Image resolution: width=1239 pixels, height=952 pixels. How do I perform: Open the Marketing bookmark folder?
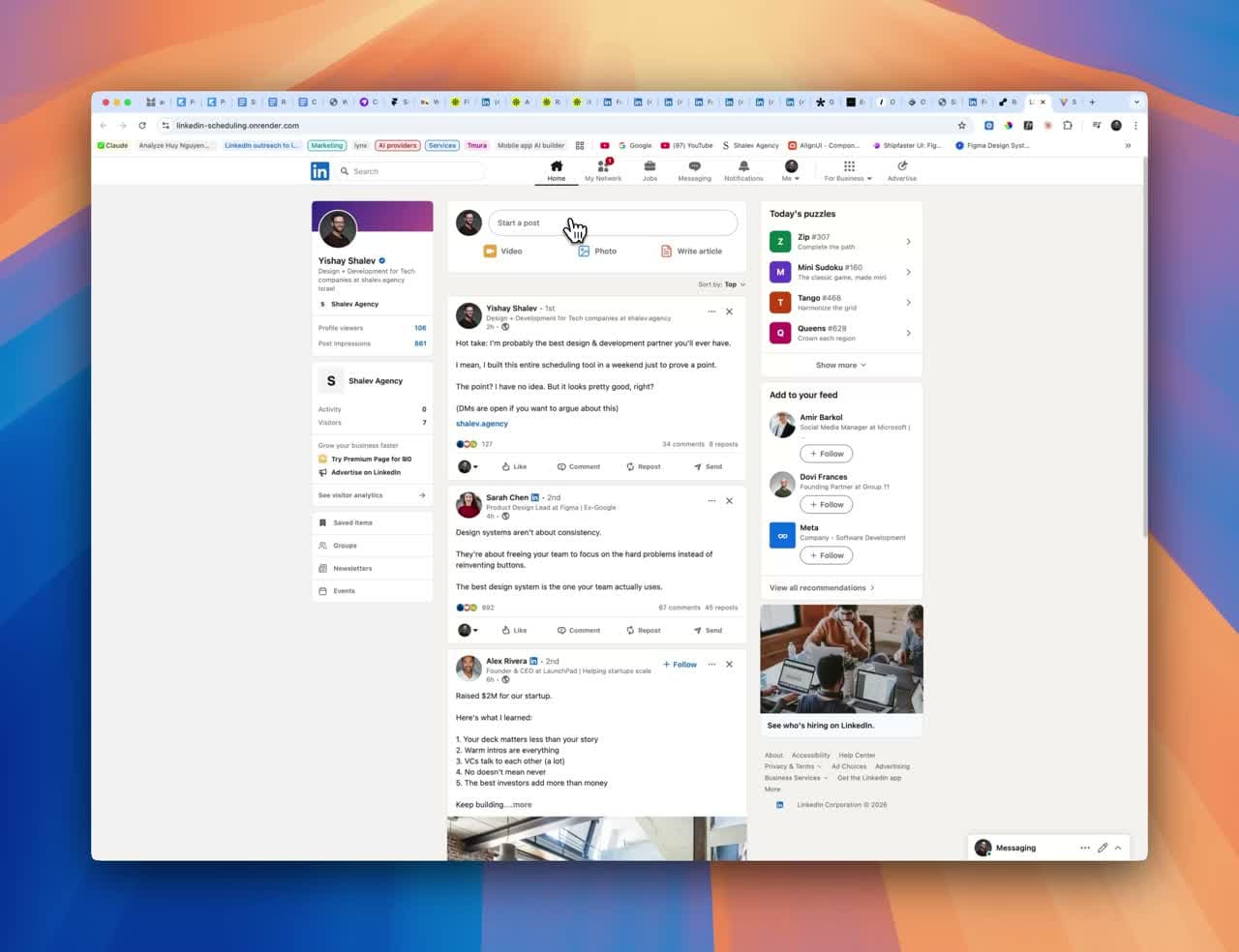click(327, 146)
